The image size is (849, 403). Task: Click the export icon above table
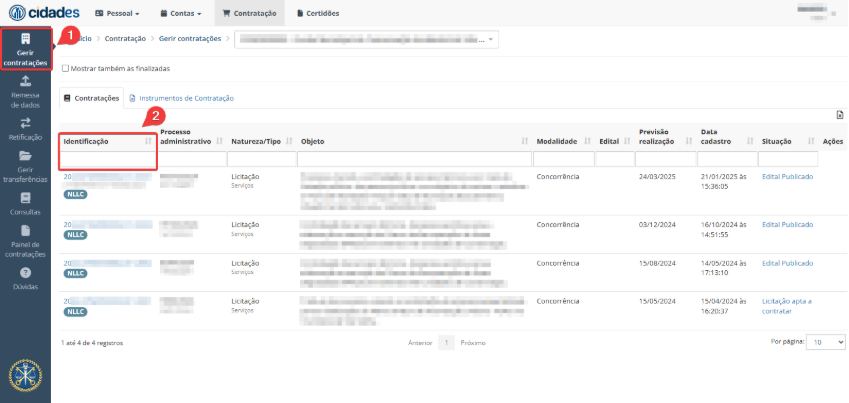tap(840, 116)
